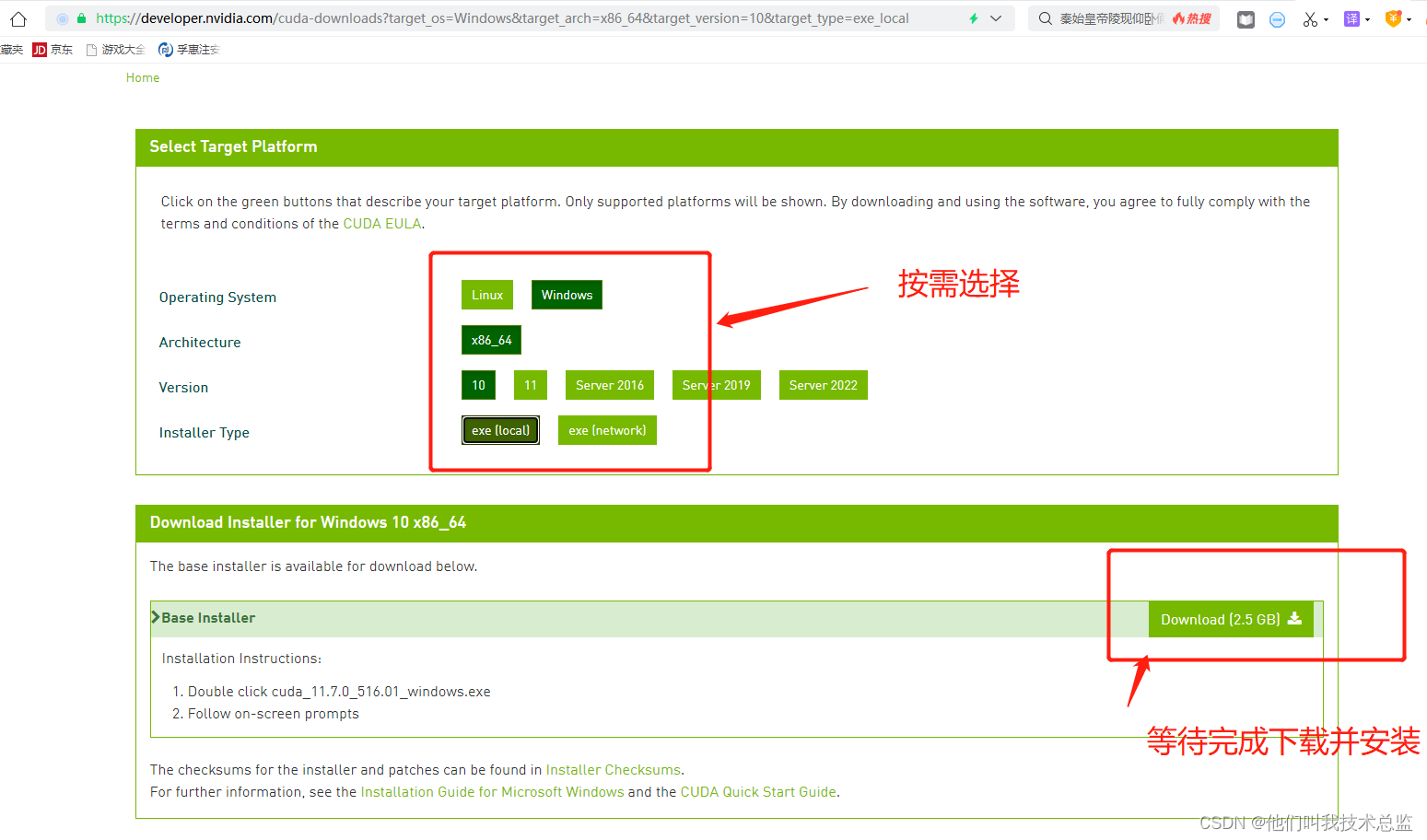Viewport: 1427px width, 840px height.
Task: Expand the translate dropdown arrow
Action: tap(1367, 19)
